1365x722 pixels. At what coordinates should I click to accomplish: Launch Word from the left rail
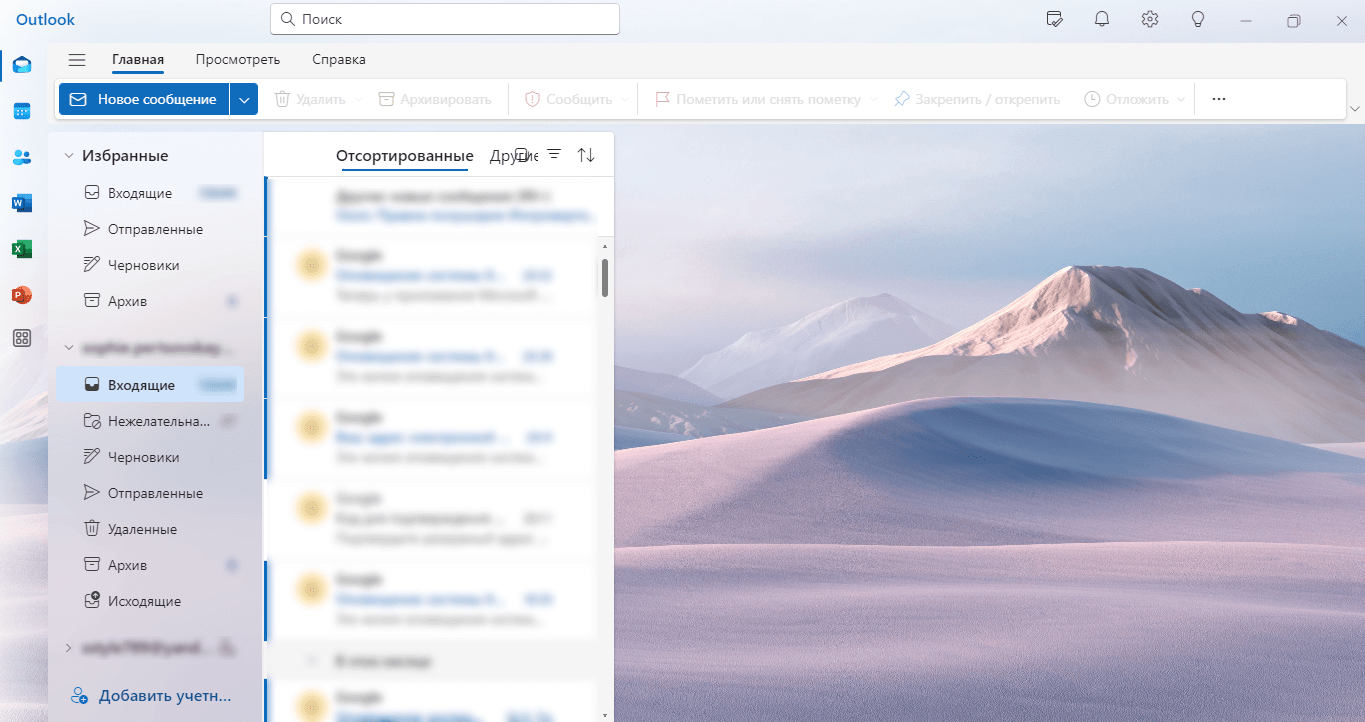click(22, 203)
